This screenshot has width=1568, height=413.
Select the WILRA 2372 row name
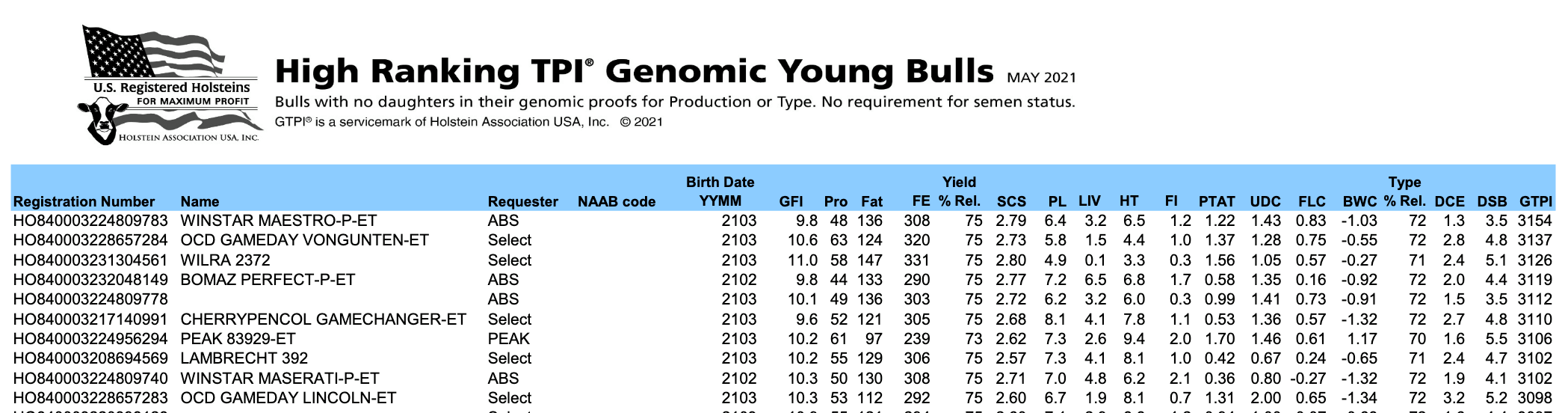click(x=225, y=260)
